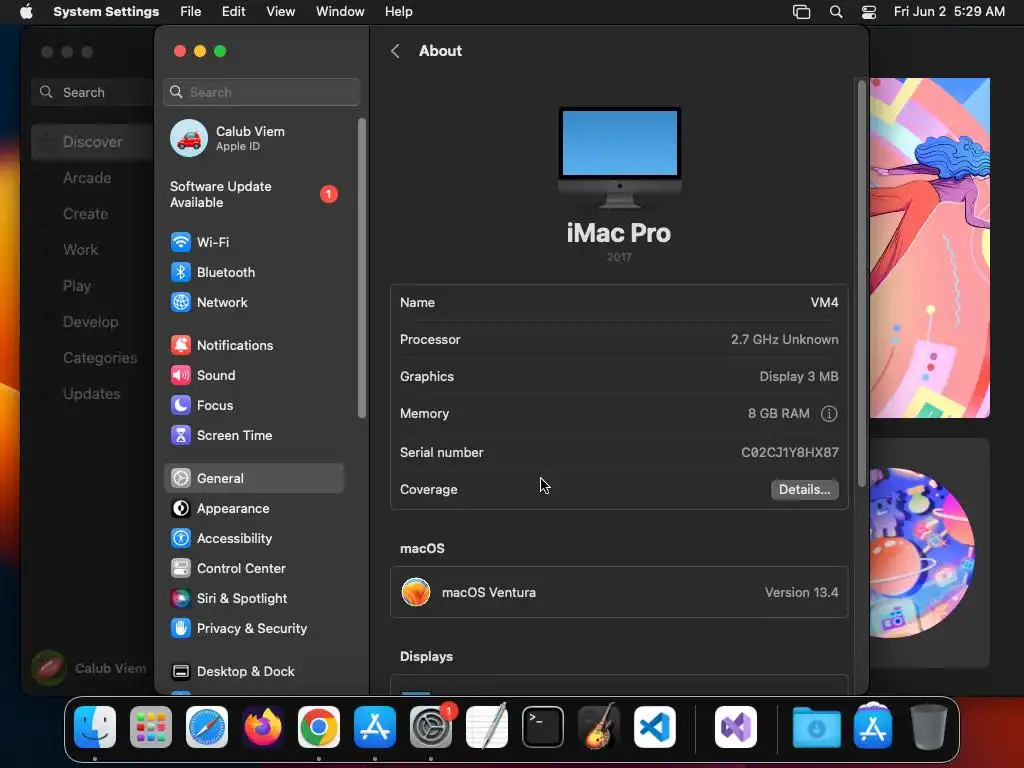
Task: Click Stage Manager menu bar icon
Action: 801,12
